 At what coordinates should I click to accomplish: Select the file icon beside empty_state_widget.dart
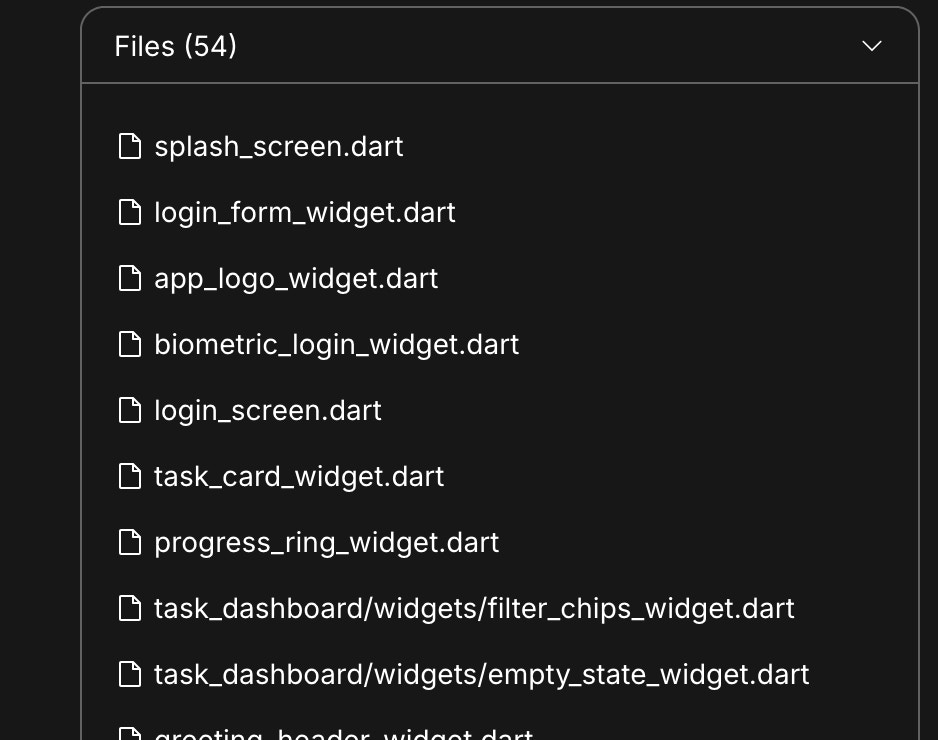130,674
